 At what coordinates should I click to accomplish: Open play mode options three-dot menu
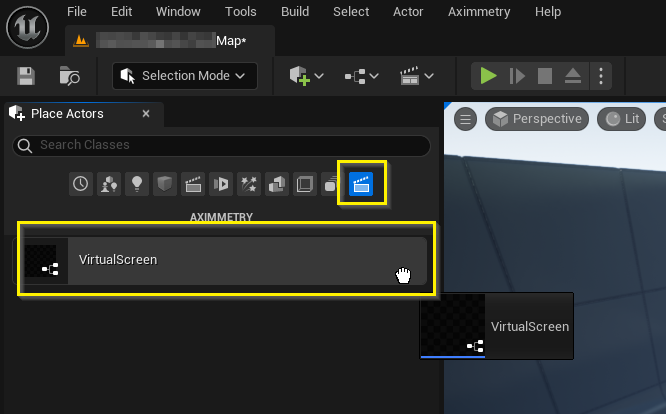[601, 76]
